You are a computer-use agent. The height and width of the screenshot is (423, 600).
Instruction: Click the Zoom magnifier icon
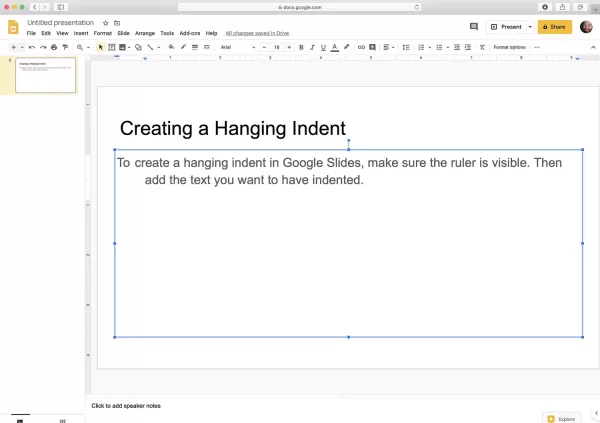80,47
